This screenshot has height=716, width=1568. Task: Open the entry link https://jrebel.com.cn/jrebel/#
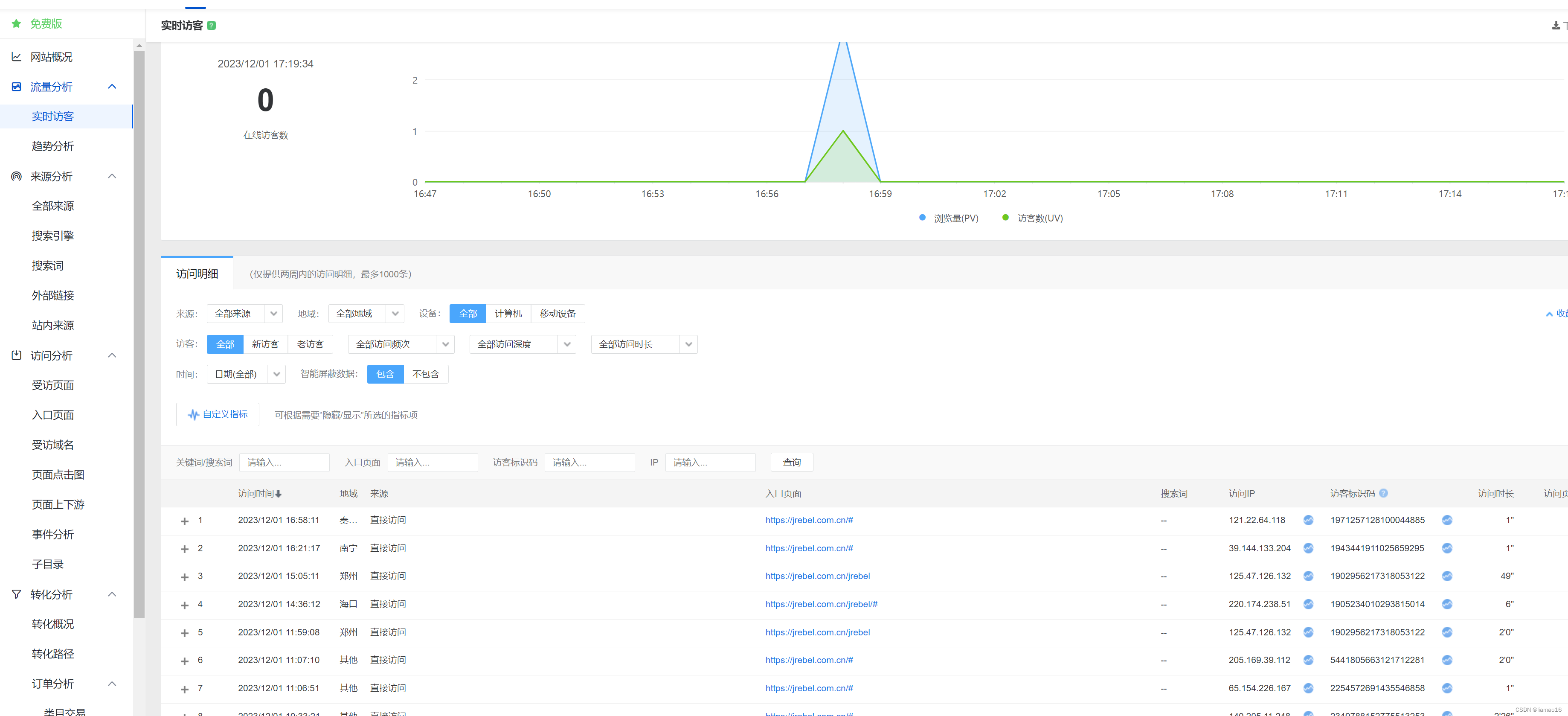click(x=821, y=605)
